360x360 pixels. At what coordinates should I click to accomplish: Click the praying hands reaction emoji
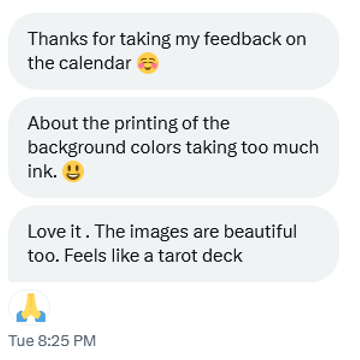(x=31, y=308)
